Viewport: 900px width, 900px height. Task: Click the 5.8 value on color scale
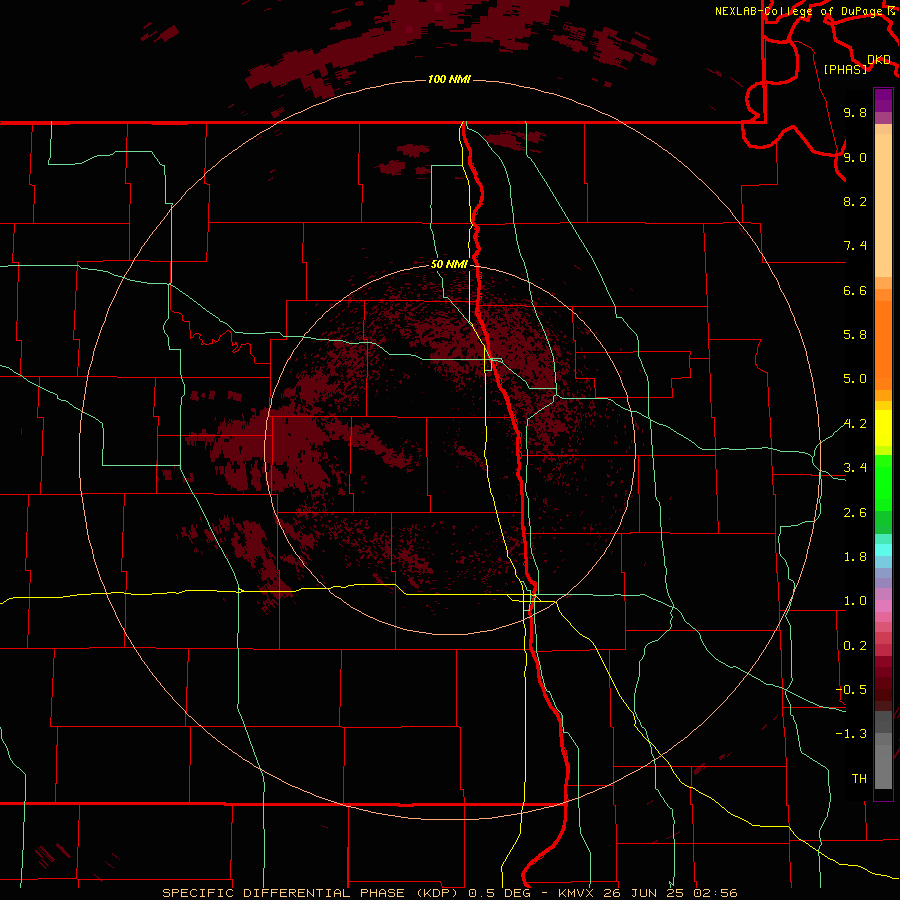(x=855, y=335)
